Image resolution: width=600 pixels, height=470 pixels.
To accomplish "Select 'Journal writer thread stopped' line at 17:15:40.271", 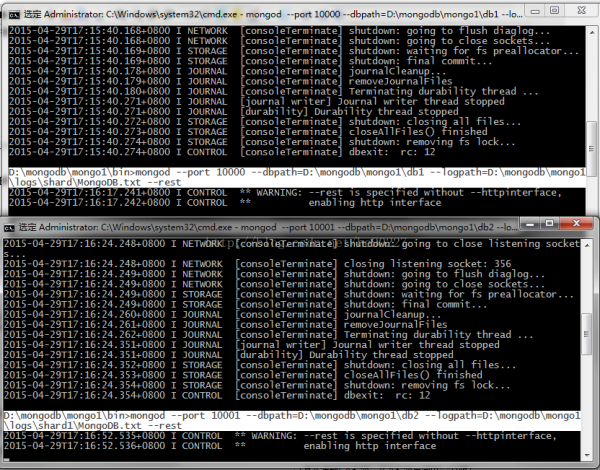I will pos(256,101).
